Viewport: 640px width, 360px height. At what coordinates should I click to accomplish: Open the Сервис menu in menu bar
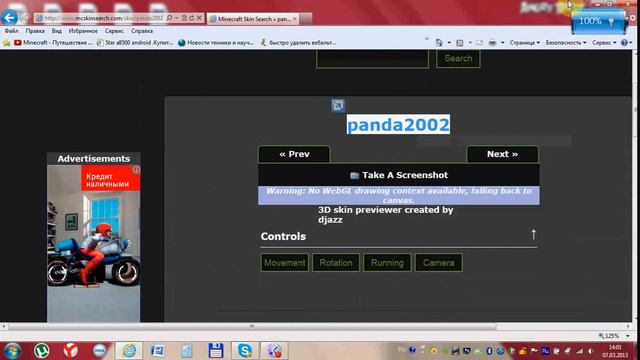pos(114,31)
